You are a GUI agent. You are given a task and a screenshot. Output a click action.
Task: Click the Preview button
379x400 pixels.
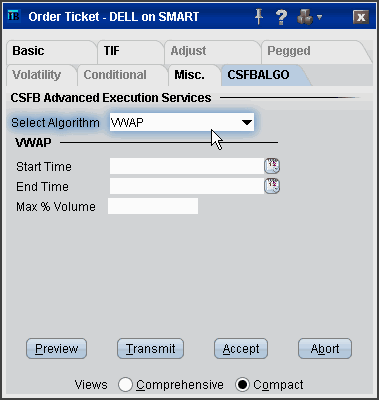[56, 349]
